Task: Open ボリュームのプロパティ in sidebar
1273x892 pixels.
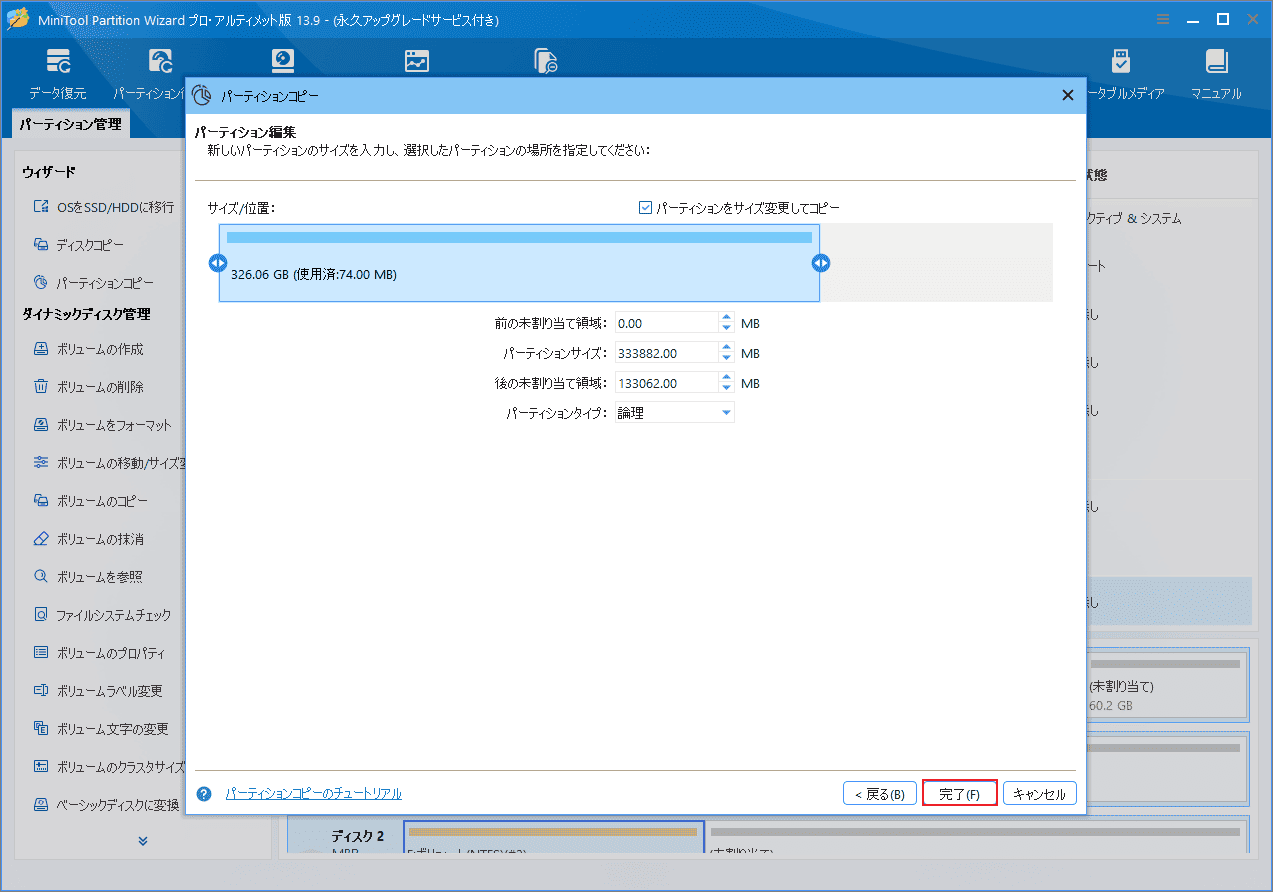Action: click(100, 653)
